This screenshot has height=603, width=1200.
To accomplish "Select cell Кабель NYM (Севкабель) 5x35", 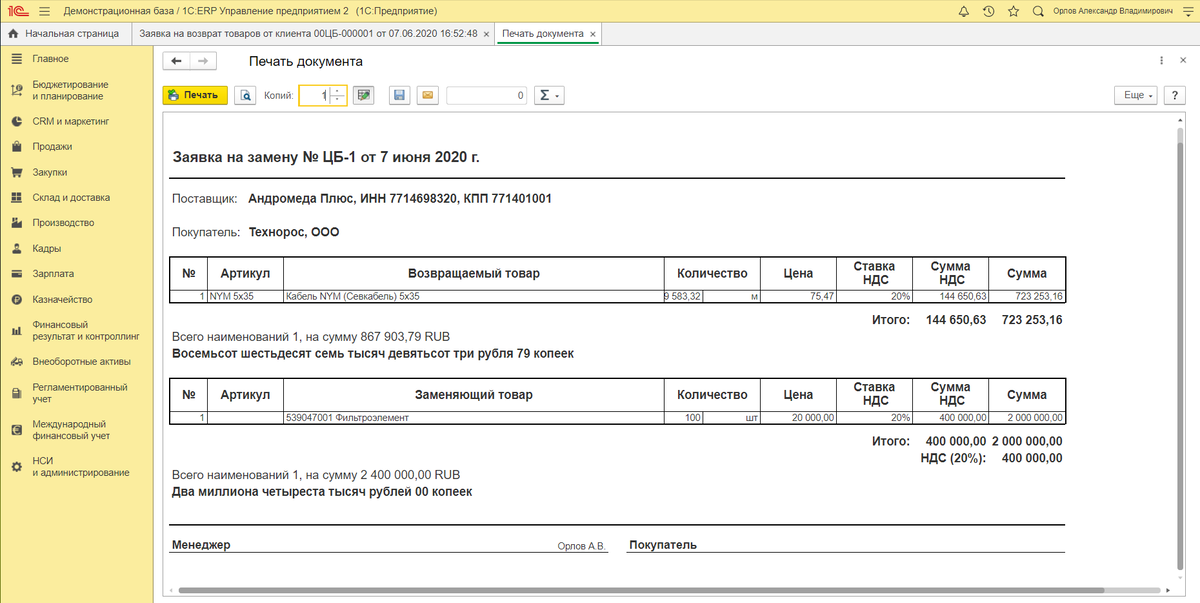I will (474, 297).
